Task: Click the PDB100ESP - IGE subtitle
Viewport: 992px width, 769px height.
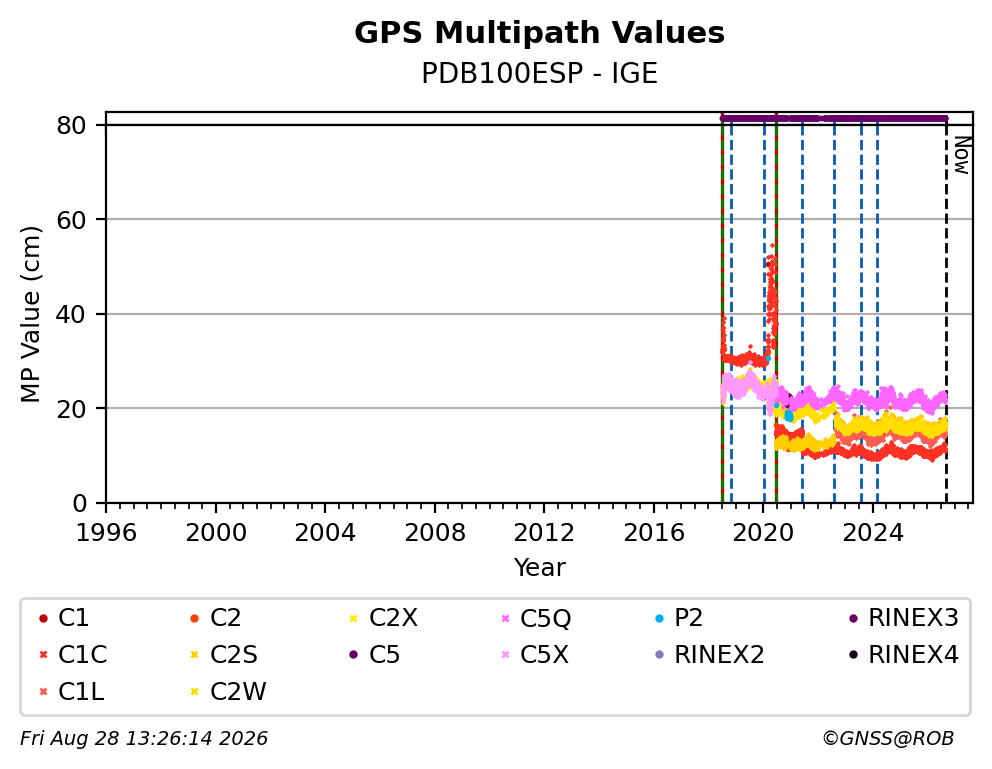Action: (540, 73)
